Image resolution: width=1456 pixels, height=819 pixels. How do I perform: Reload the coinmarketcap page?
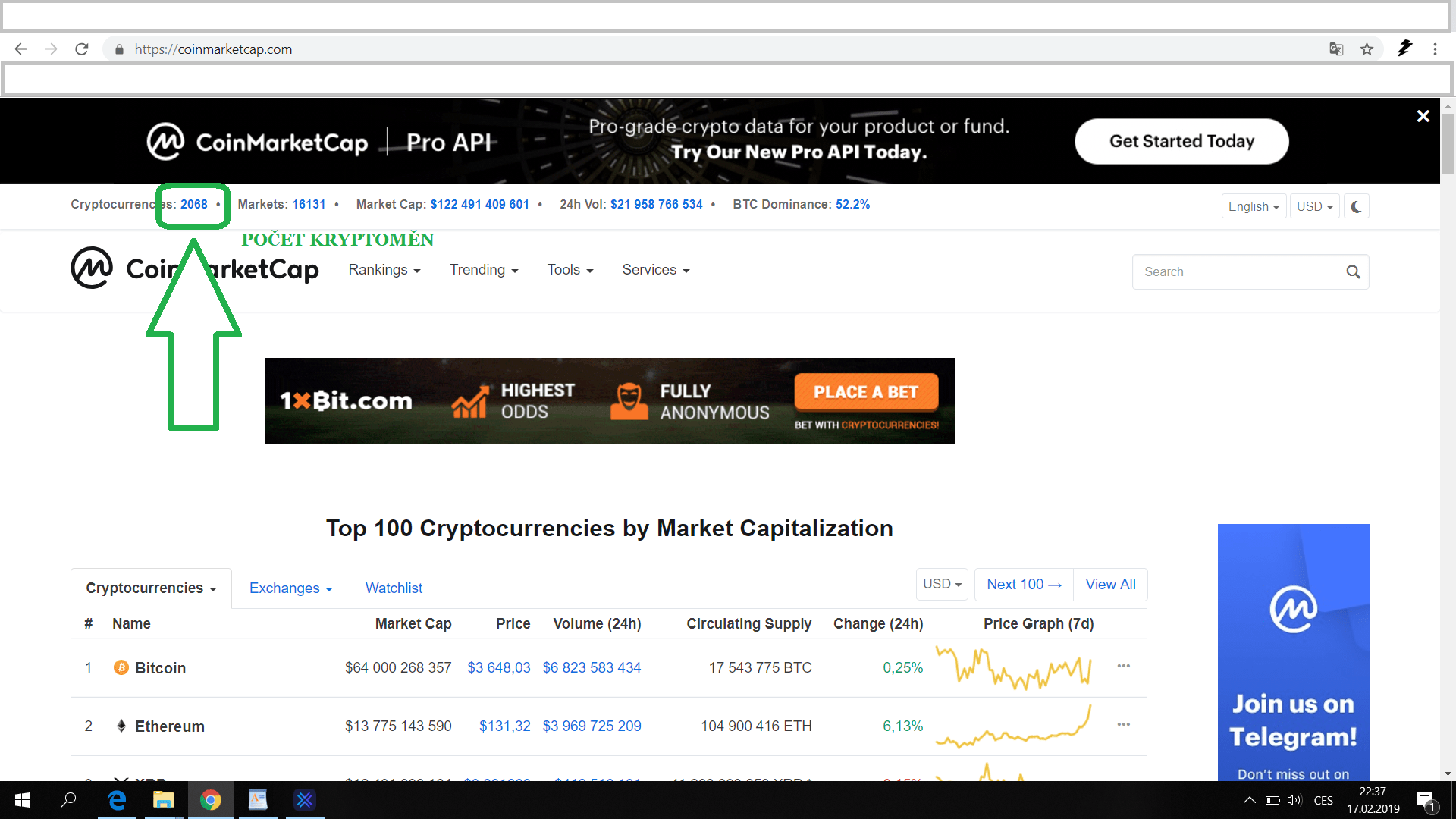pos(82,49)
